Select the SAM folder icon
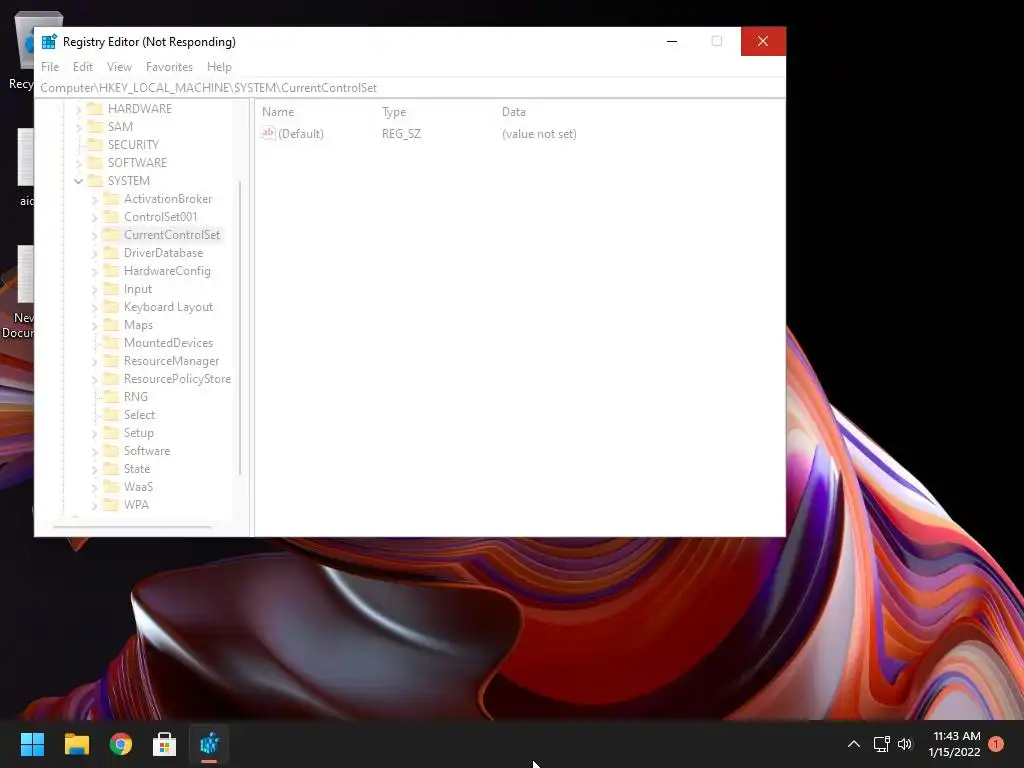The height and width of the screenshot is (768, 1024). coord(95,126)
